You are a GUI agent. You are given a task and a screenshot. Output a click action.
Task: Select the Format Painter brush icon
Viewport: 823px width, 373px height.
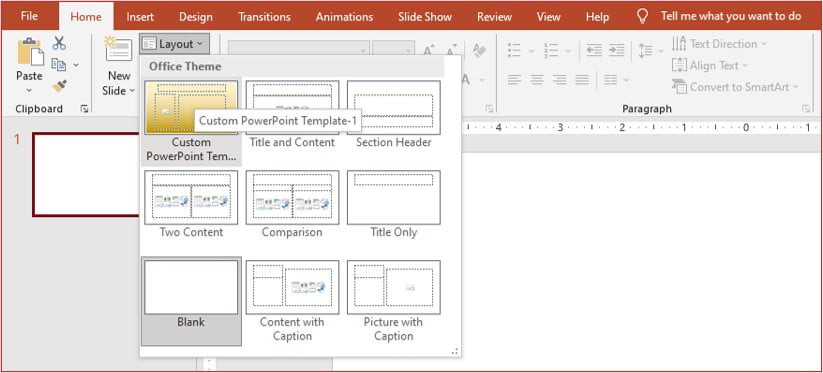pyautogui.click(x=59, y=86)
